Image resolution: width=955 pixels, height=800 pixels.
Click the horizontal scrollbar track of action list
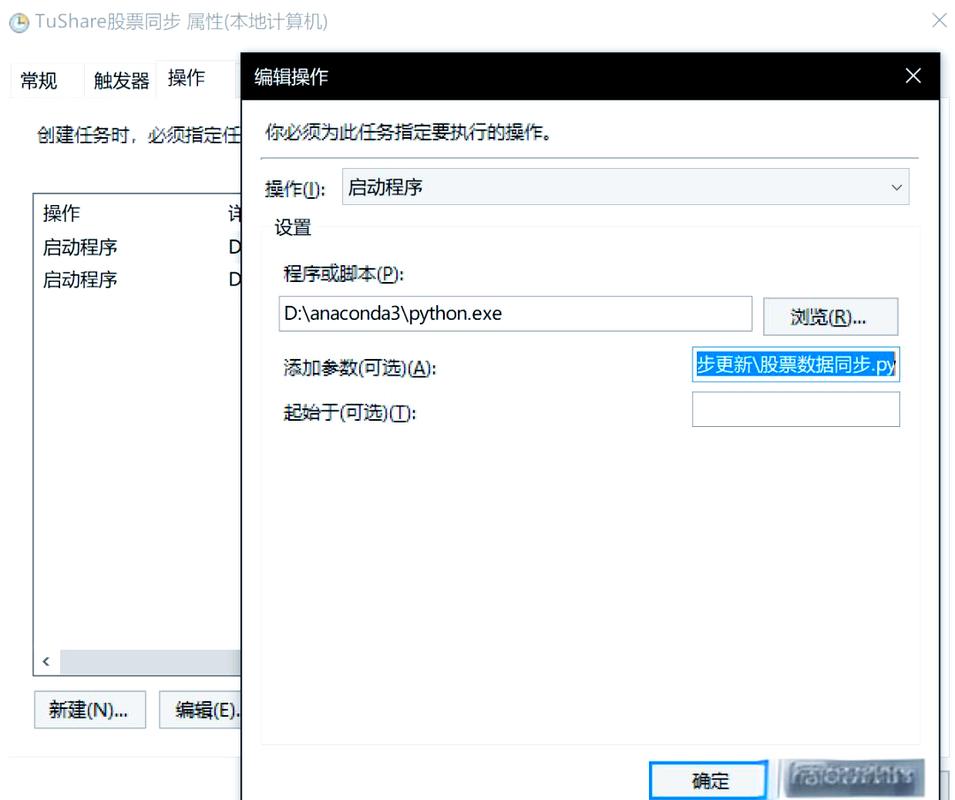pos(150,661)
